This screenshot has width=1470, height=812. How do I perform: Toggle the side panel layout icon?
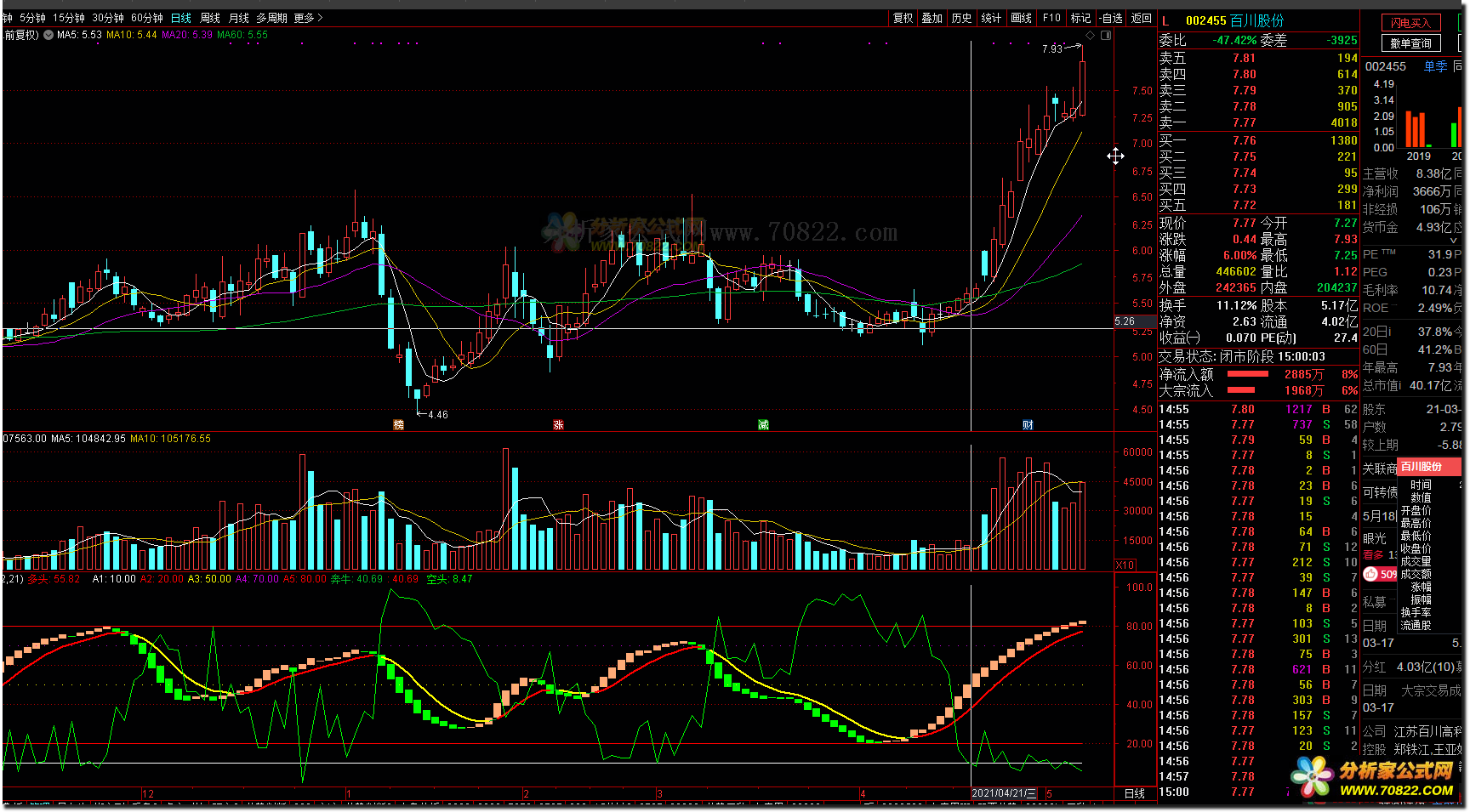tap(1106, 35)
